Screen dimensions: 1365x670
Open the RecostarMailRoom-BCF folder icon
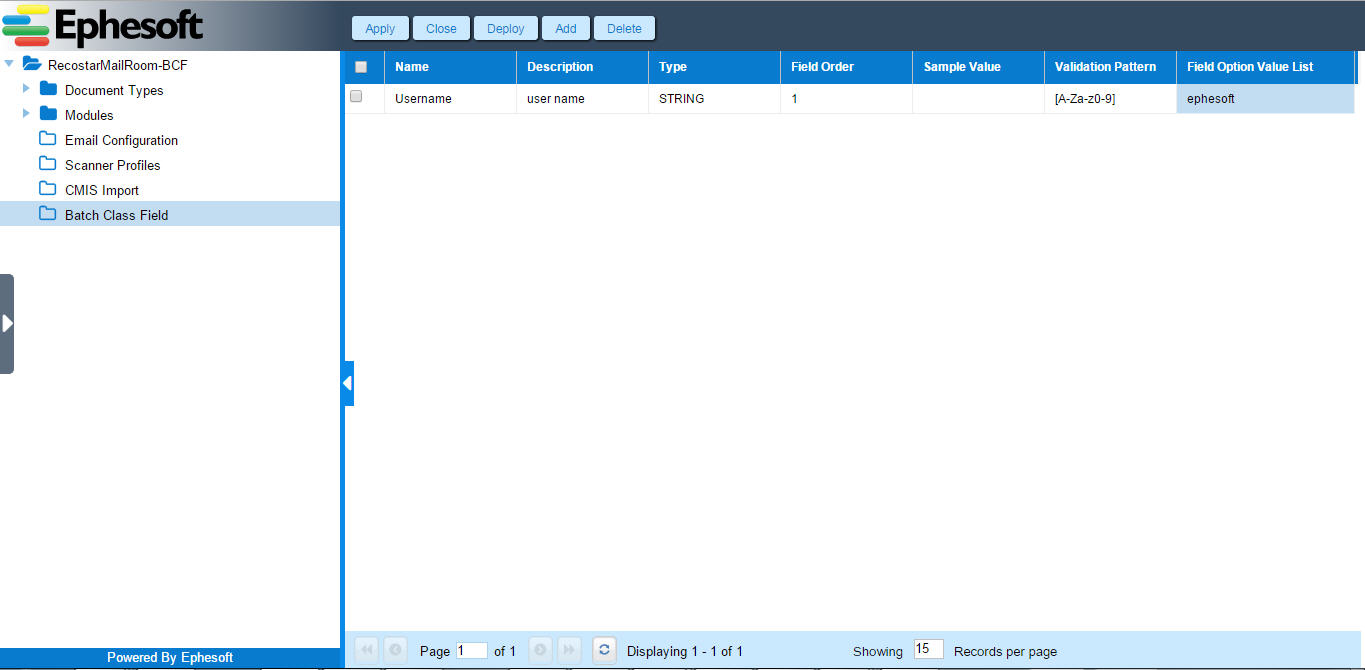click(x=32, y=64)
